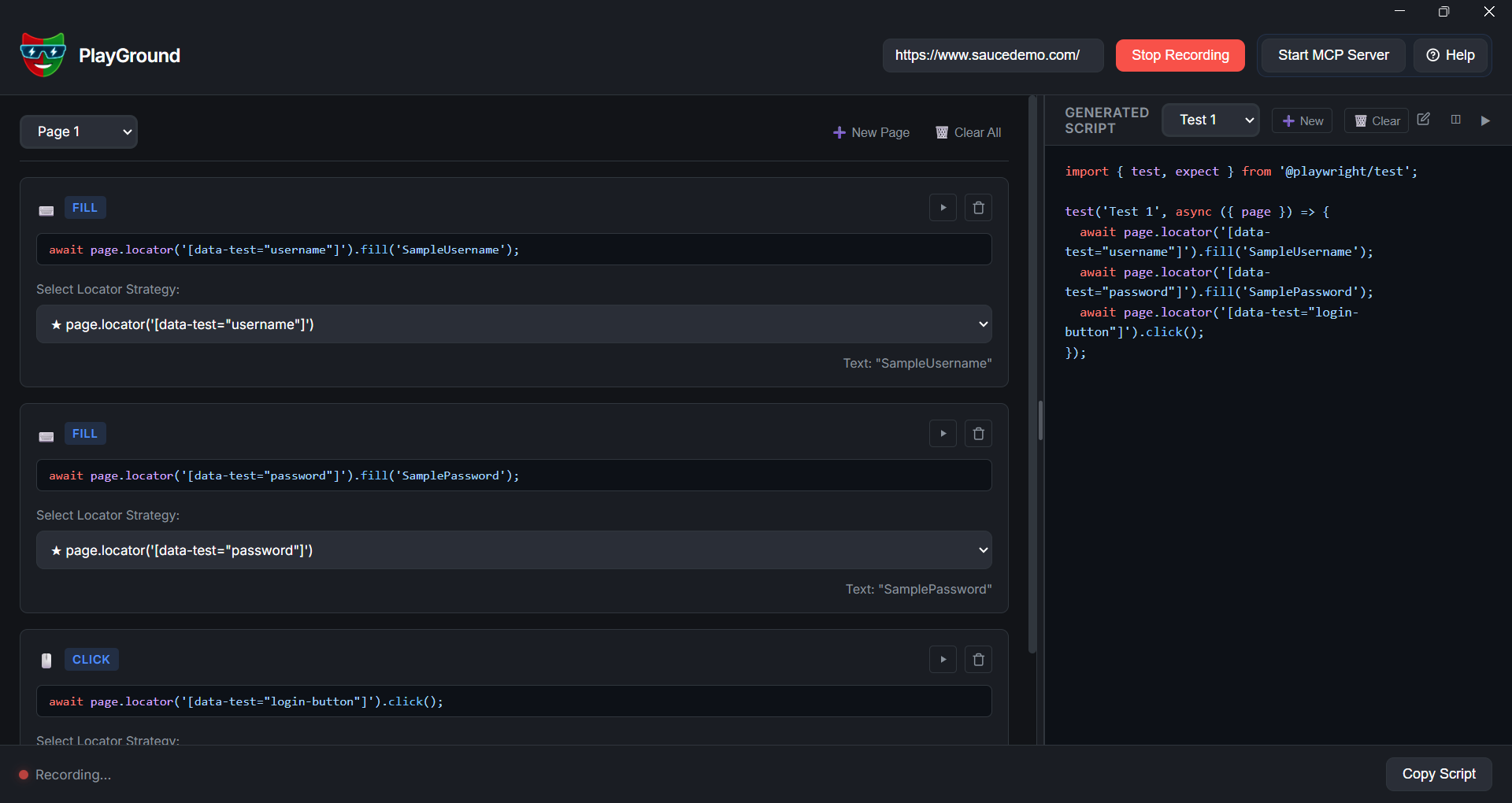Screen dimensions: 1512x803
Task: Click the import playwright/test code line
Action: 1241,172
